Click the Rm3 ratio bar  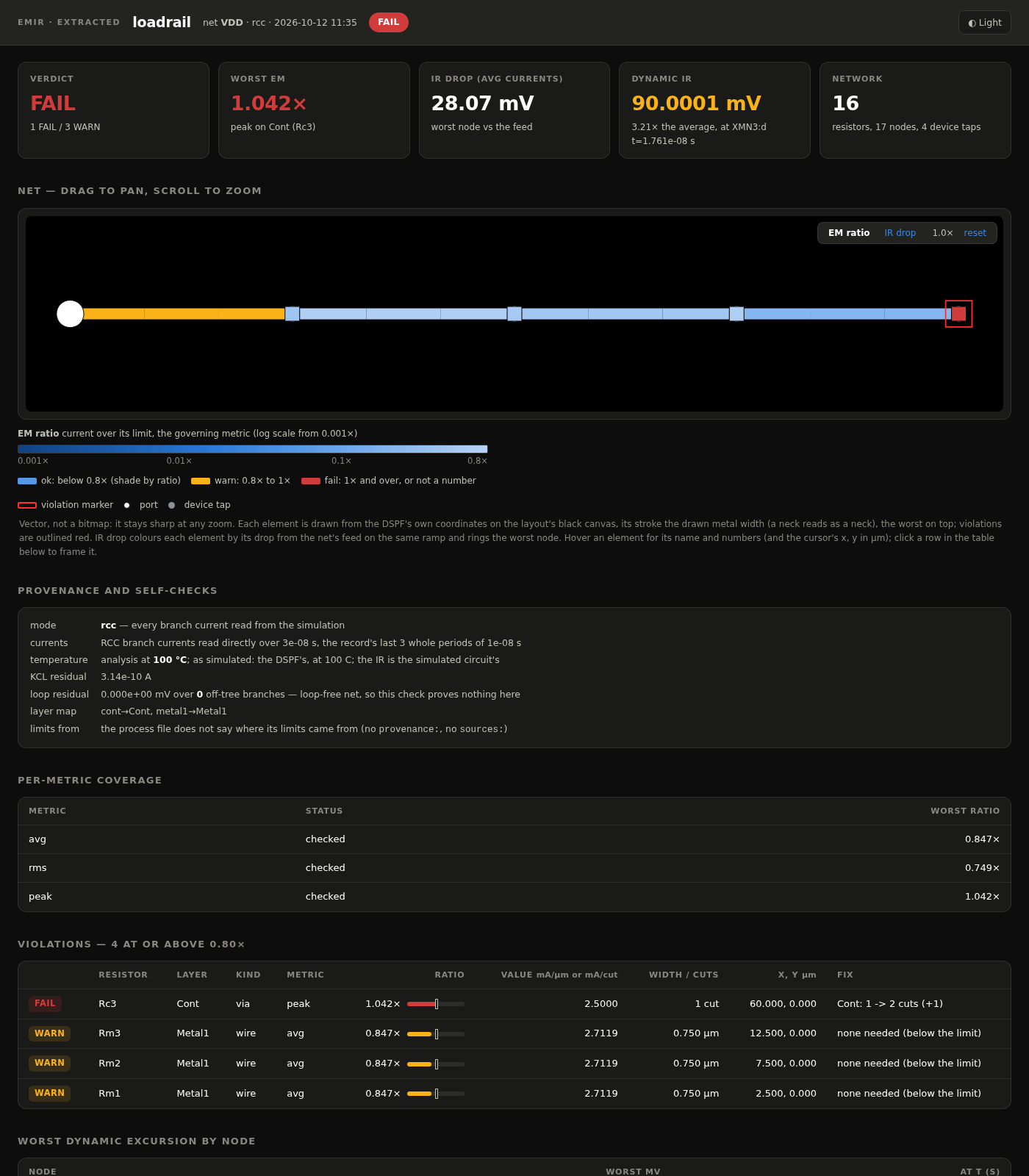pyautogui.click(x=436, y=1034)
